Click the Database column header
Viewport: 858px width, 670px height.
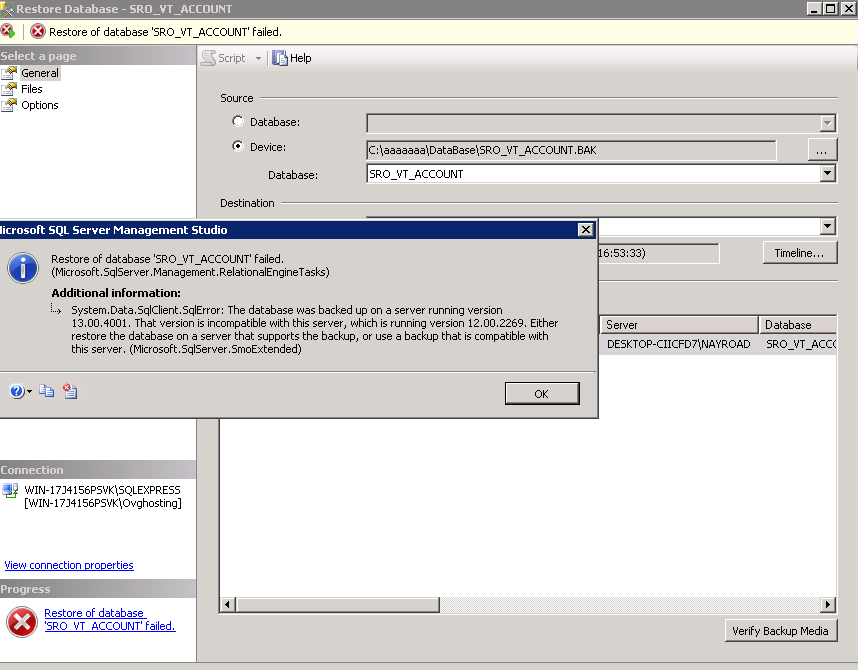tap(798, 325)
